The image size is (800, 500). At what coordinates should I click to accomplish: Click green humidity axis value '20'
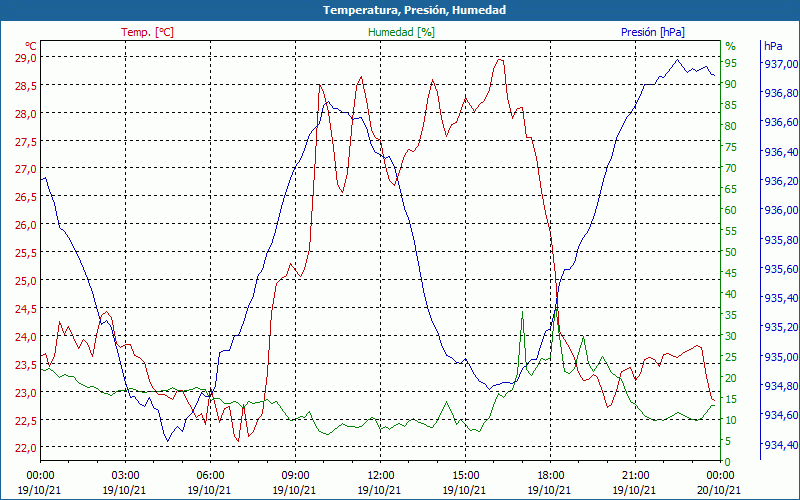tap(731, 378)
